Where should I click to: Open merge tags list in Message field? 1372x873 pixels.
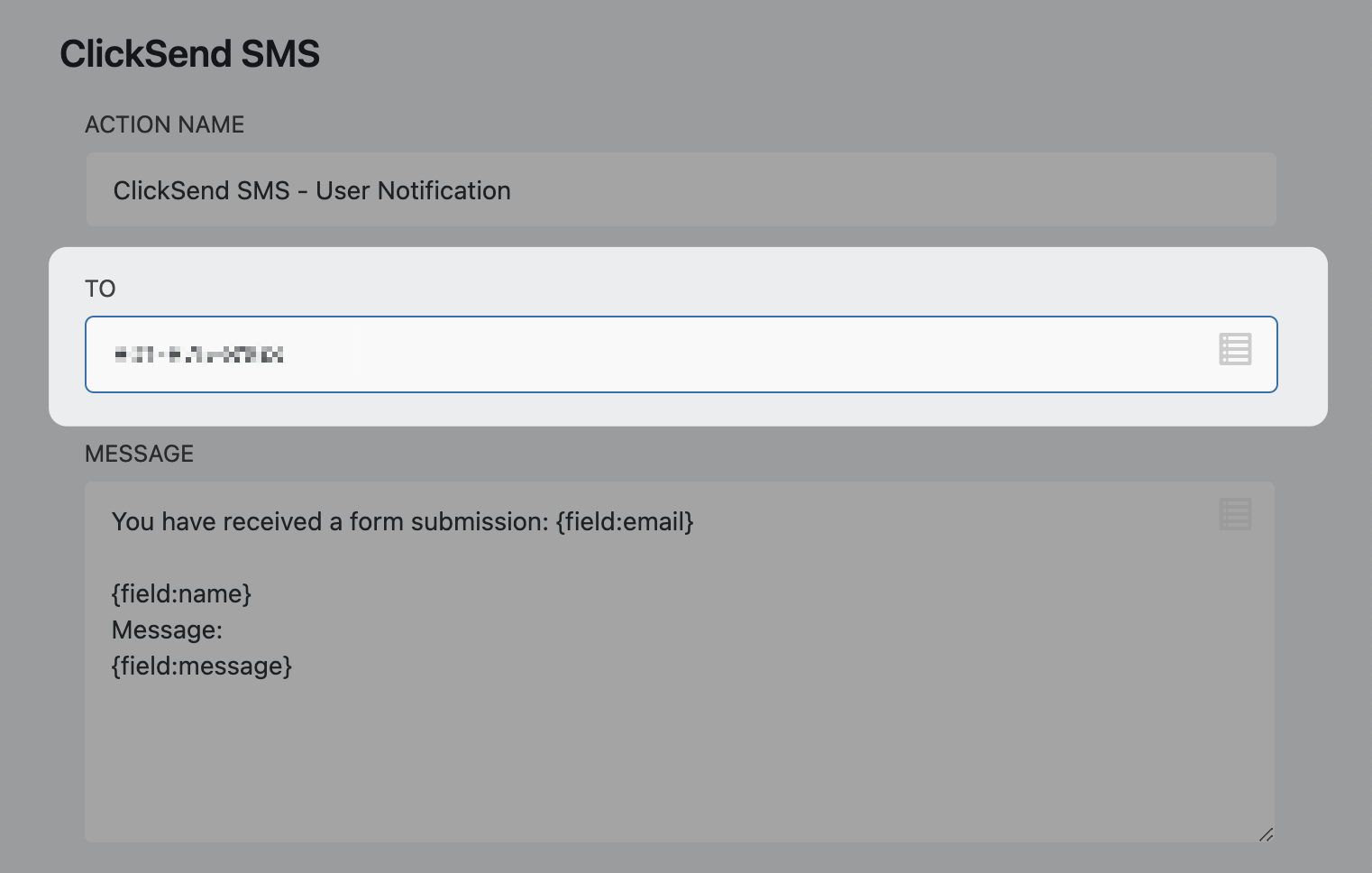[1234, 514]
